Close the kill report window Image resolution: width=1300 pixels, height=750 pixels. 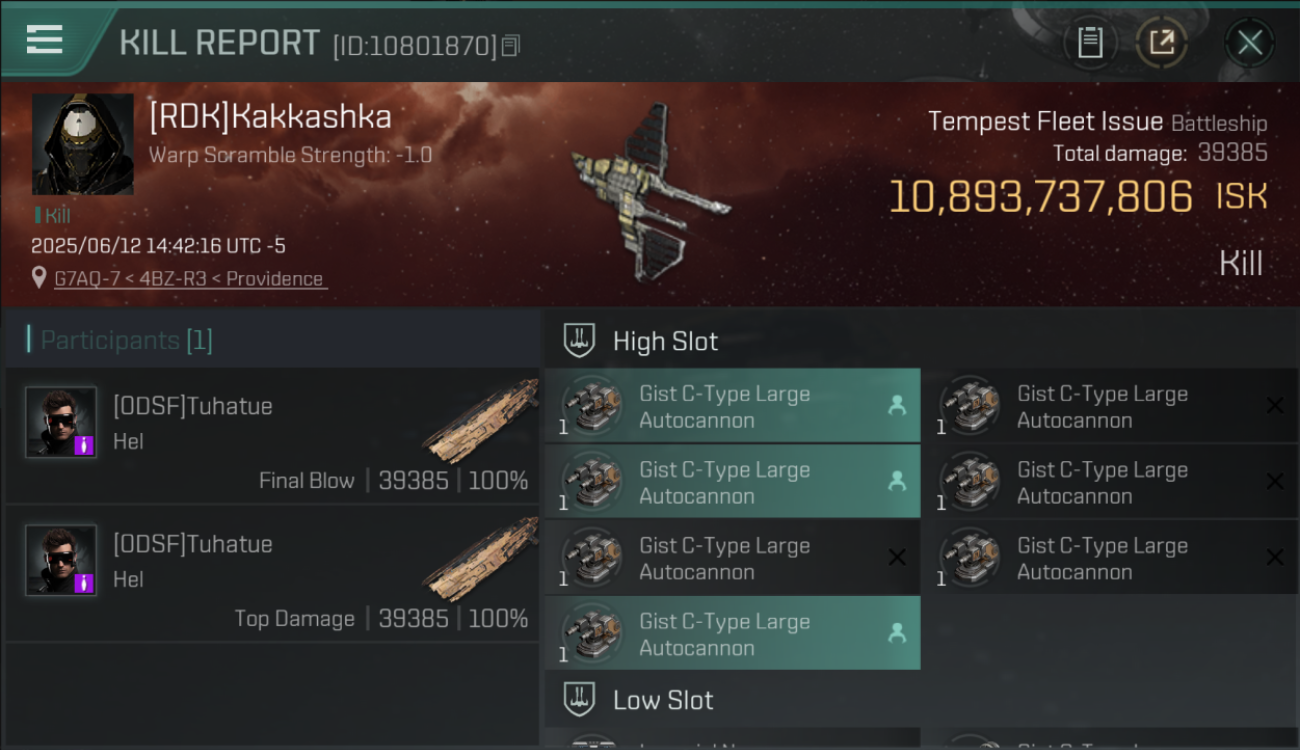[1249, 43]
